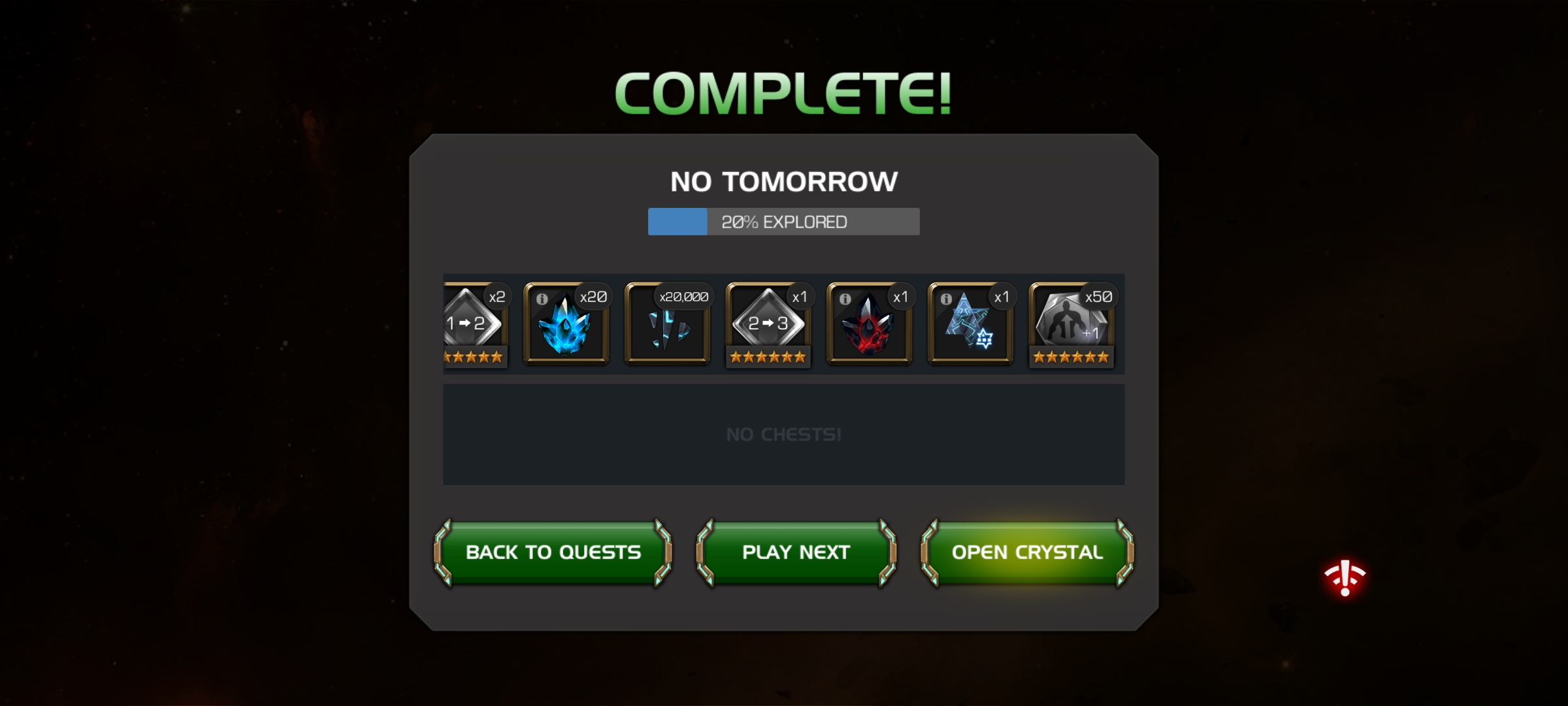This screenshot has width=1568, height=706.
Task: Tap the 1→2 rank-up gem reward
Action: pos(476,324)
